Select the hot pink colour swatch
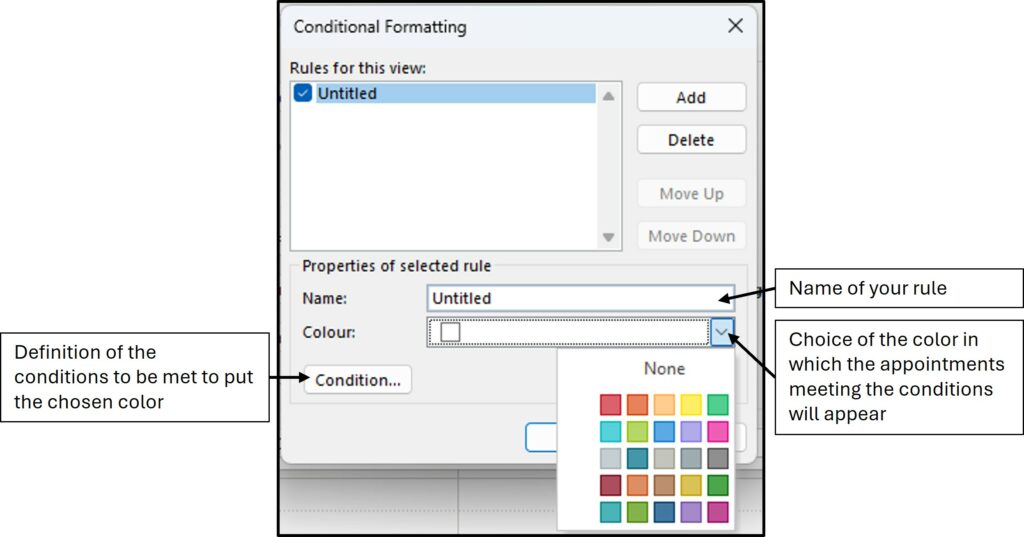The image size is (1024, 537). (x=718, y=432)
